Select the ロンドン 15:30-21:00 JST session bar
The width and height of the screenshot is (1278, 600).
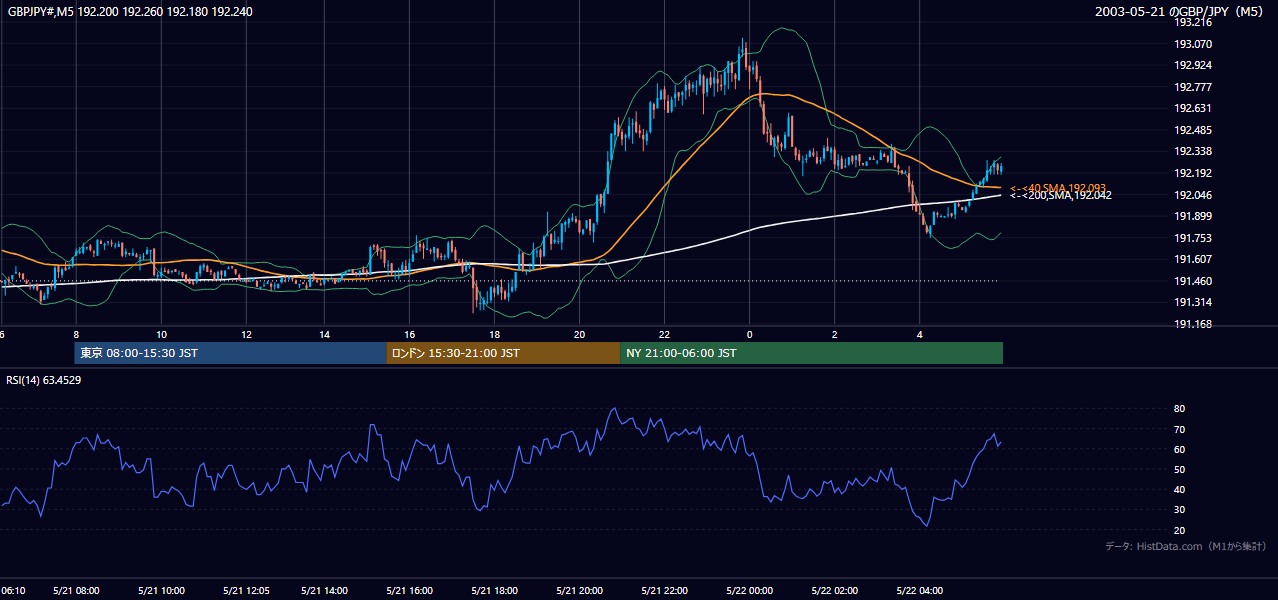(503, 353)
